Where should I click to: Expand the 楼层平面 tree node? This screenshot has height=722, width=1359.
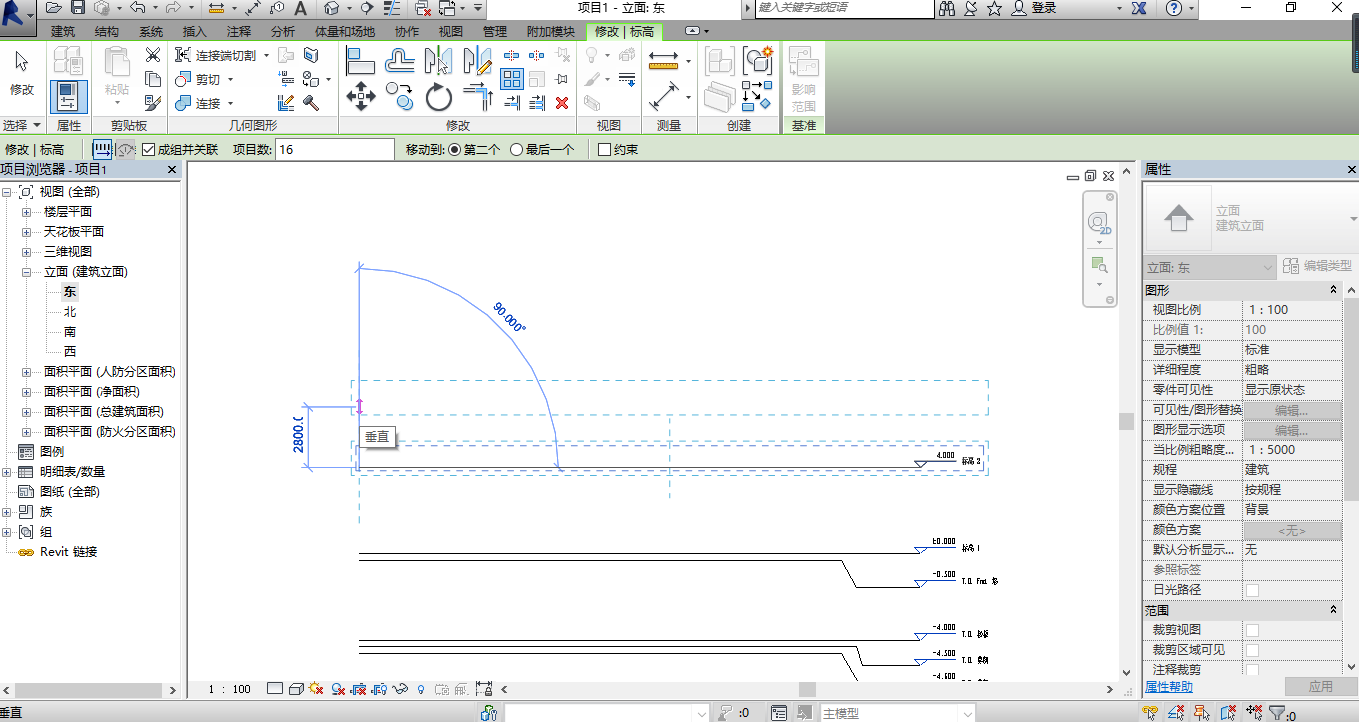coord(27,212)
